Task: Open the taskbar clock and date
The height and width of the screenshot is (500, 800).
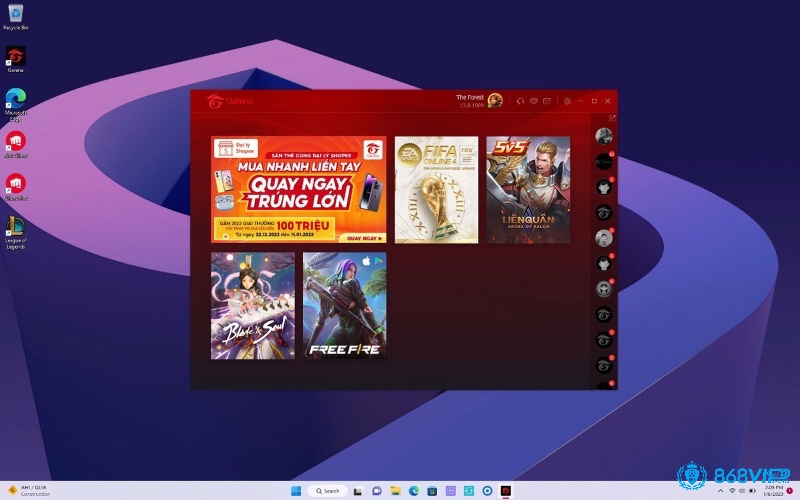Action: [x=773, y=491]
